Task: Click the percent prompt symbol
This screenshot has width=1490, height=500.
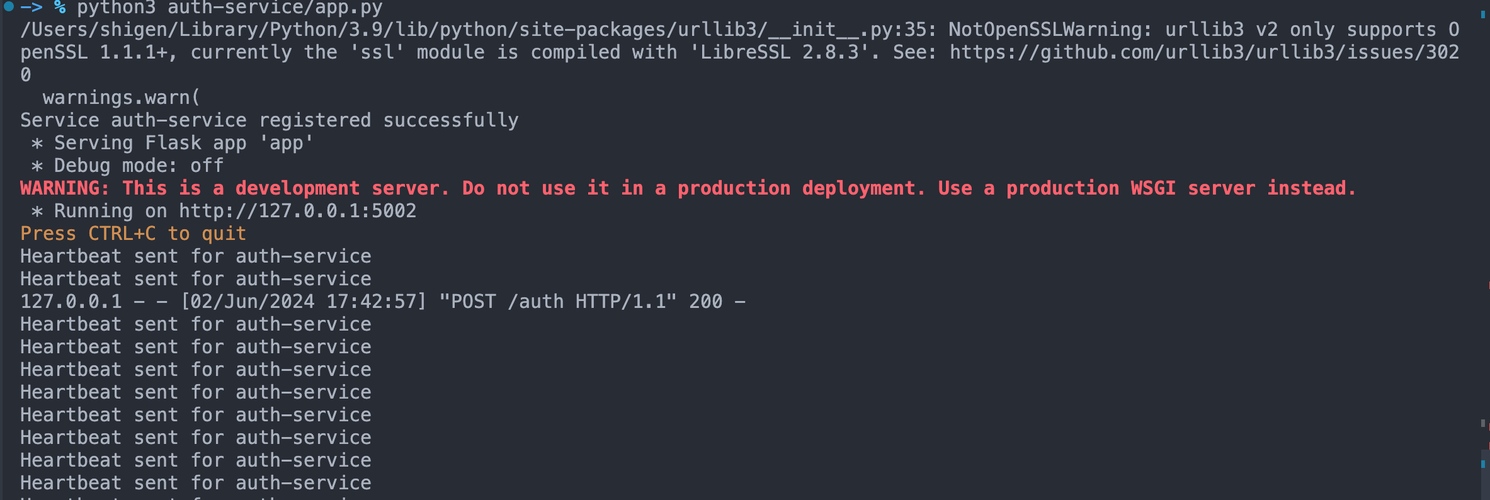Action: click(x=60, y=6)
